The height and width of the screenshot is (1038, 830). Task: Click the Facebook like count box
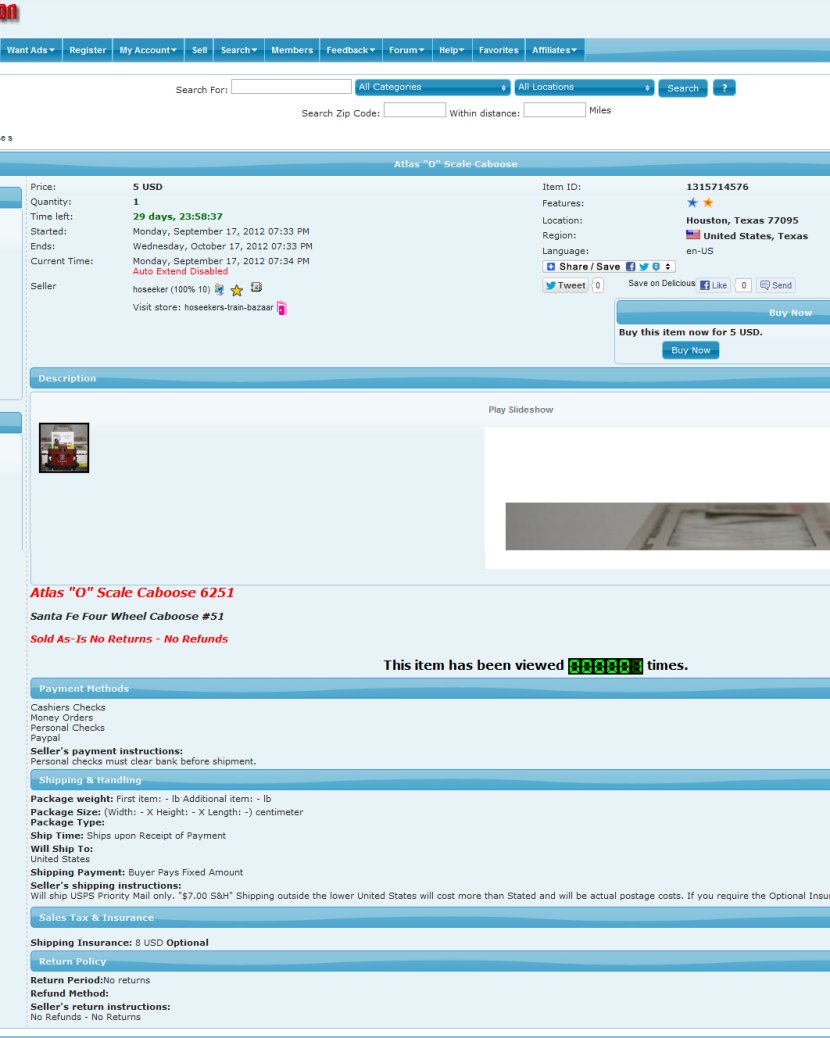pyautogui.click(x=743, y=285)
